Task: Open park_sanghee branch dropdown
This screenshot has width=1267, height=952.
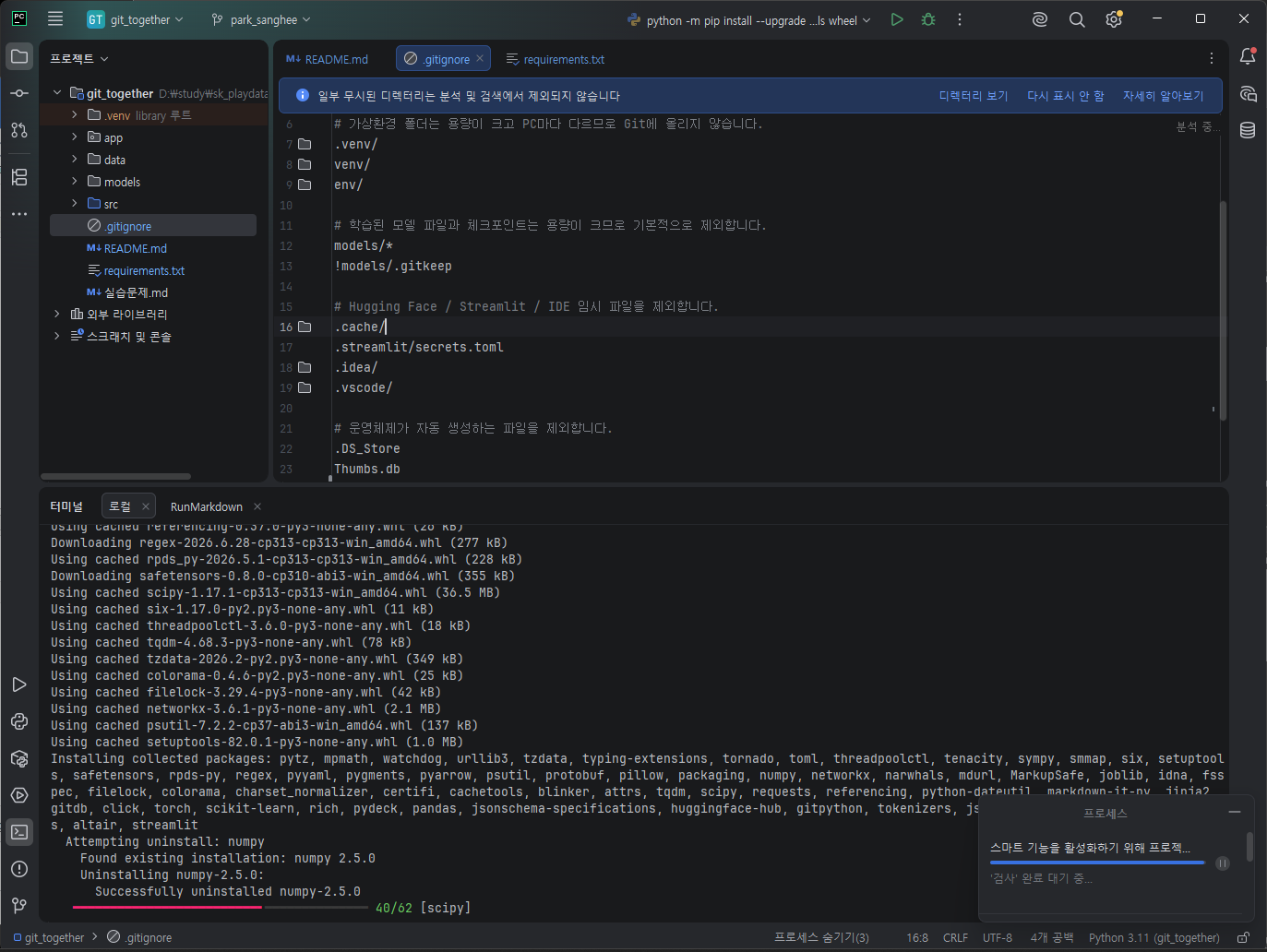Action: coord(261,19)
